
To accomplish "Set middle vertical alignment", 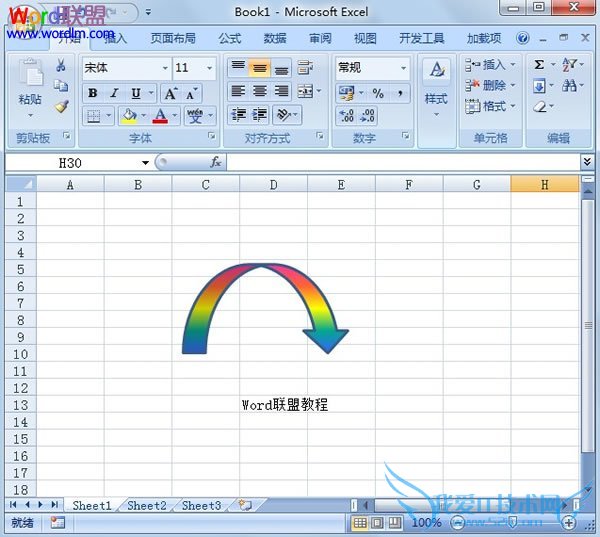I will click(259, 68).
